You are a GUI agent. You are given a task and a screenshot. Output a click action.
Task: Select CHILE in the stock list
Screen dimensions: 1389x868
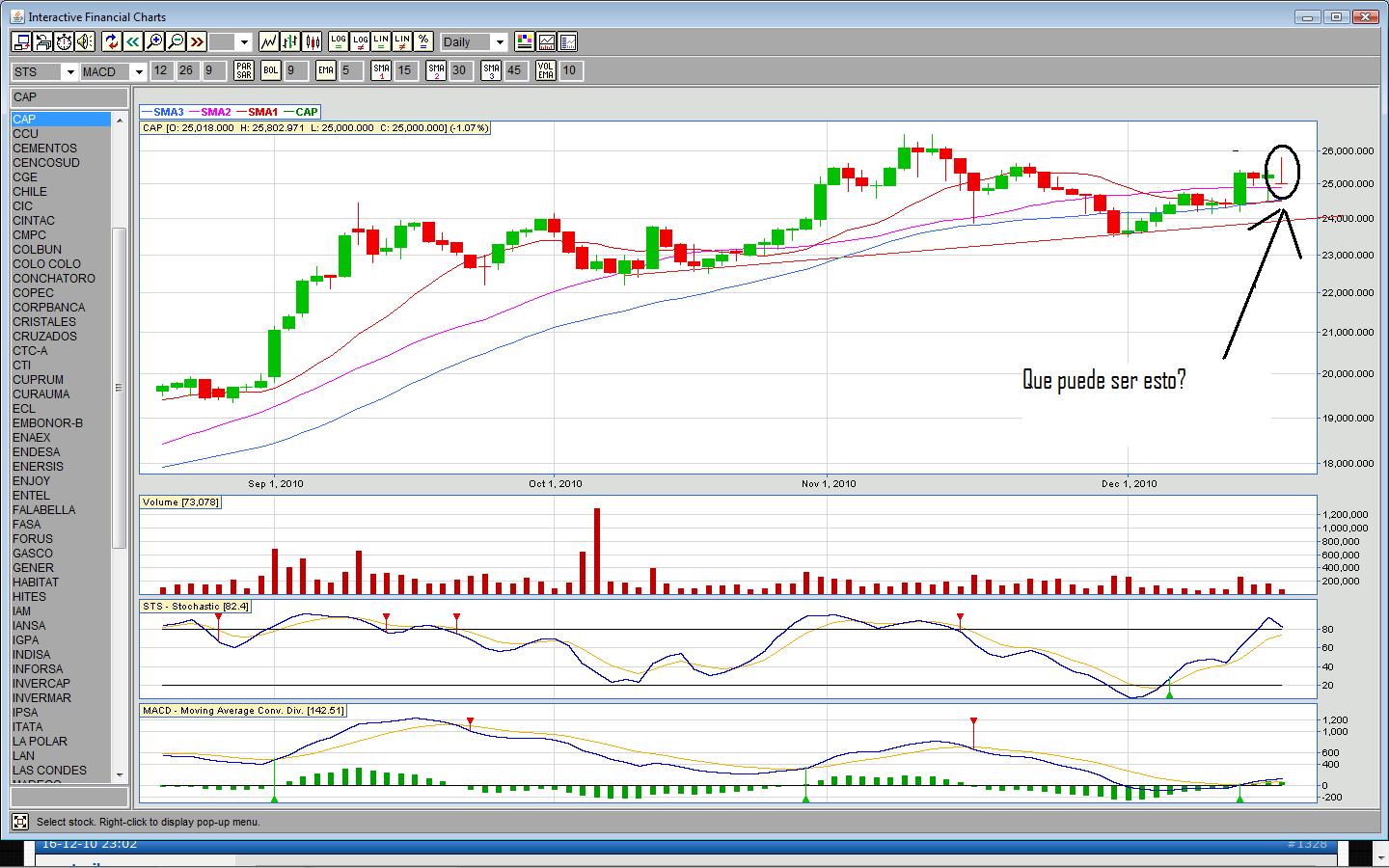click(x=61, y=192)
